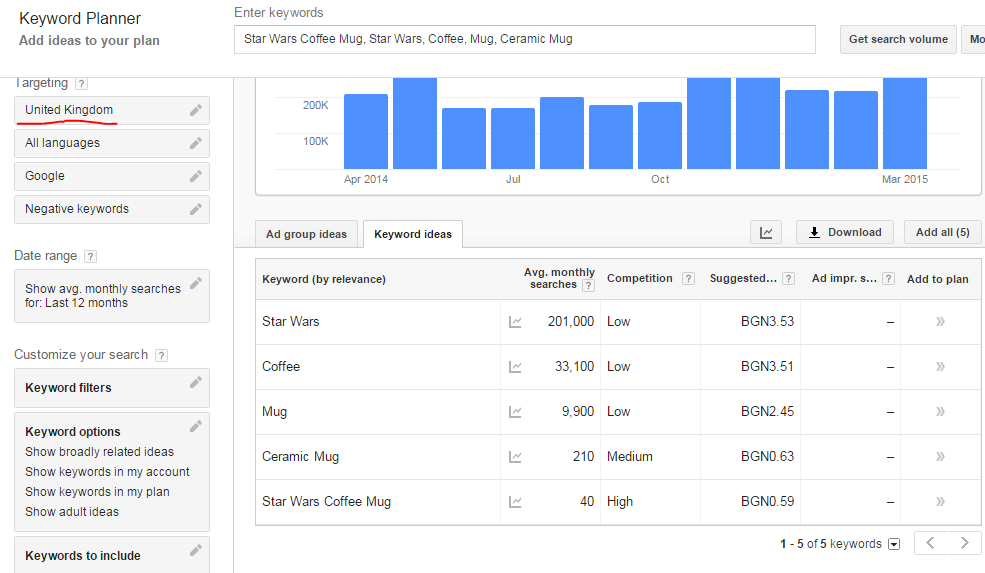Open rows-per-page dropdown near keywords count

tap(894, 545)
